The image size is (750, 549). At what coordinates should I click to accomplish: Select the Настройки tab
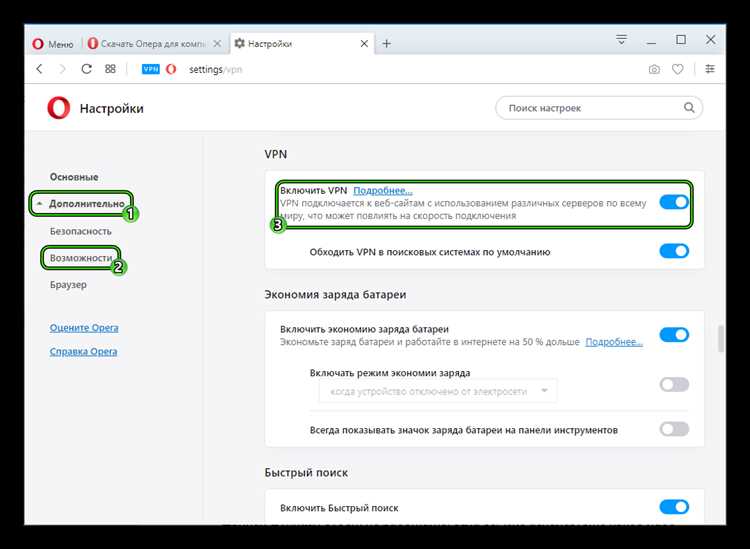click(301, 44)
